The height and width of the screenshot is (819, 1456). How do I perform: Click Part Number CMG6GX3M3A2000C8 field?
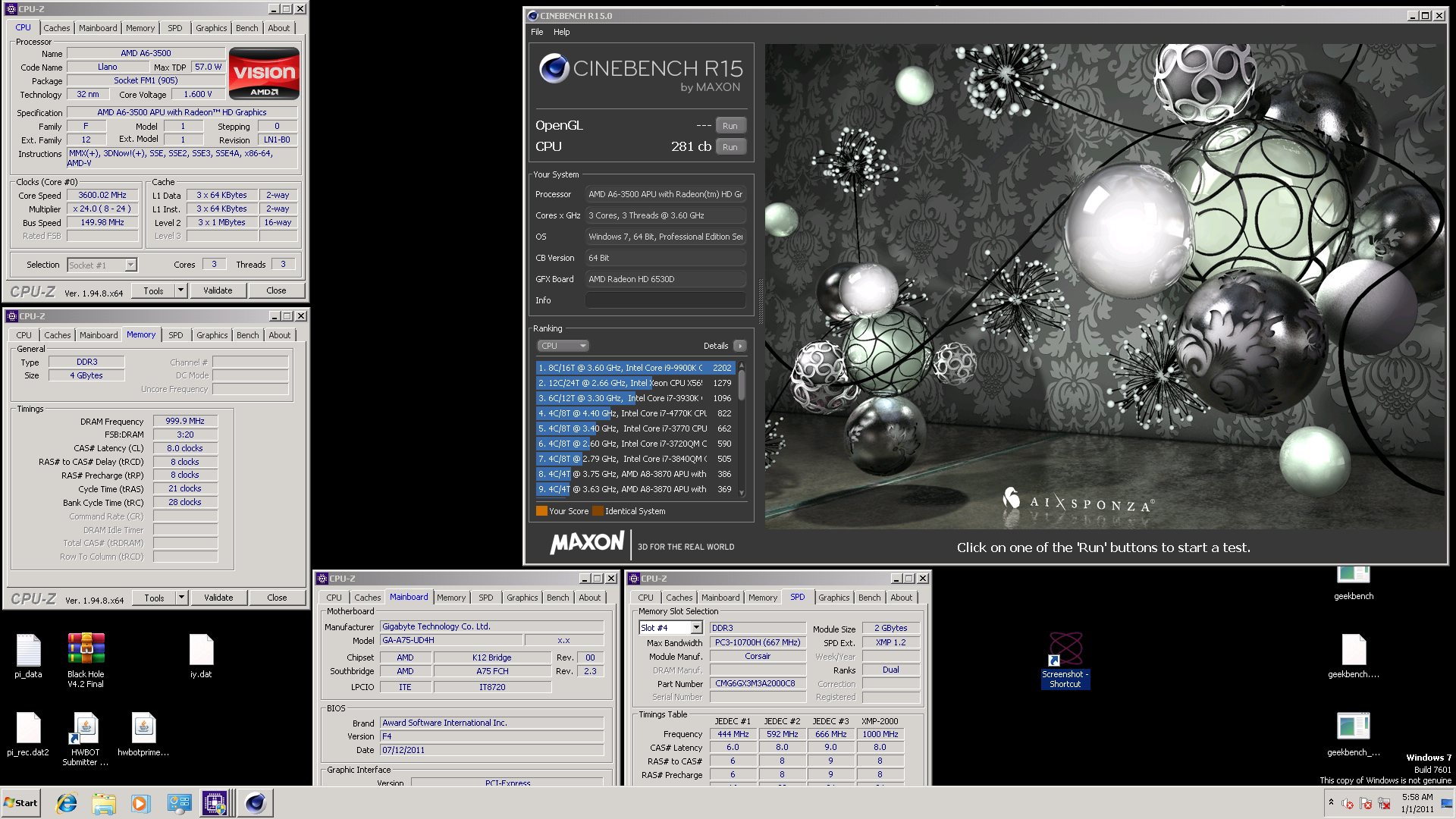[x=758, y=683]
